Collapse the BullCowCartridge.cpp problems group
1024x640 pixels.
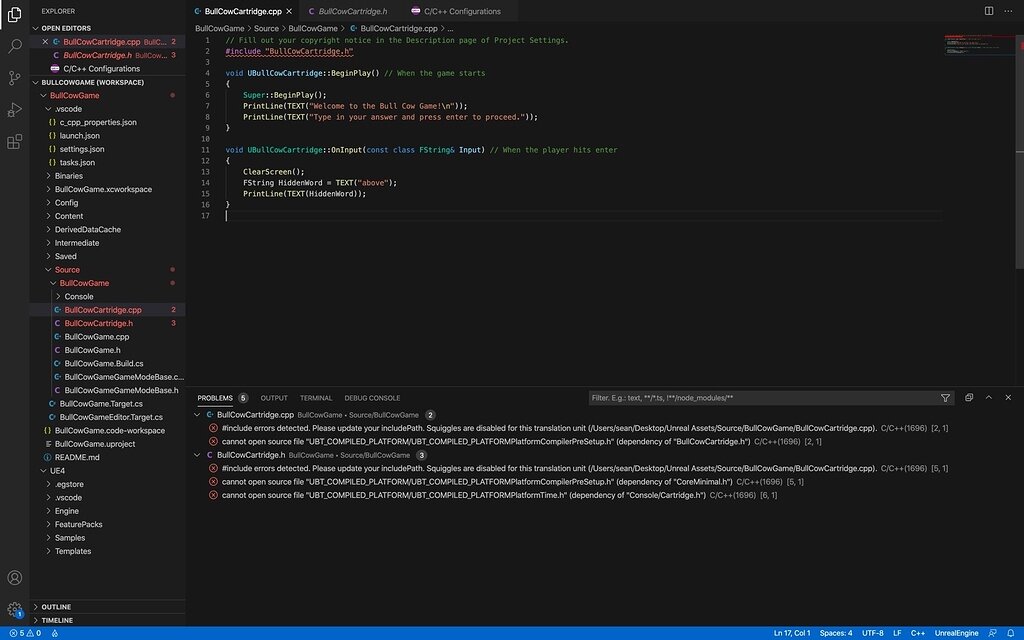click(x=200, y=413)
